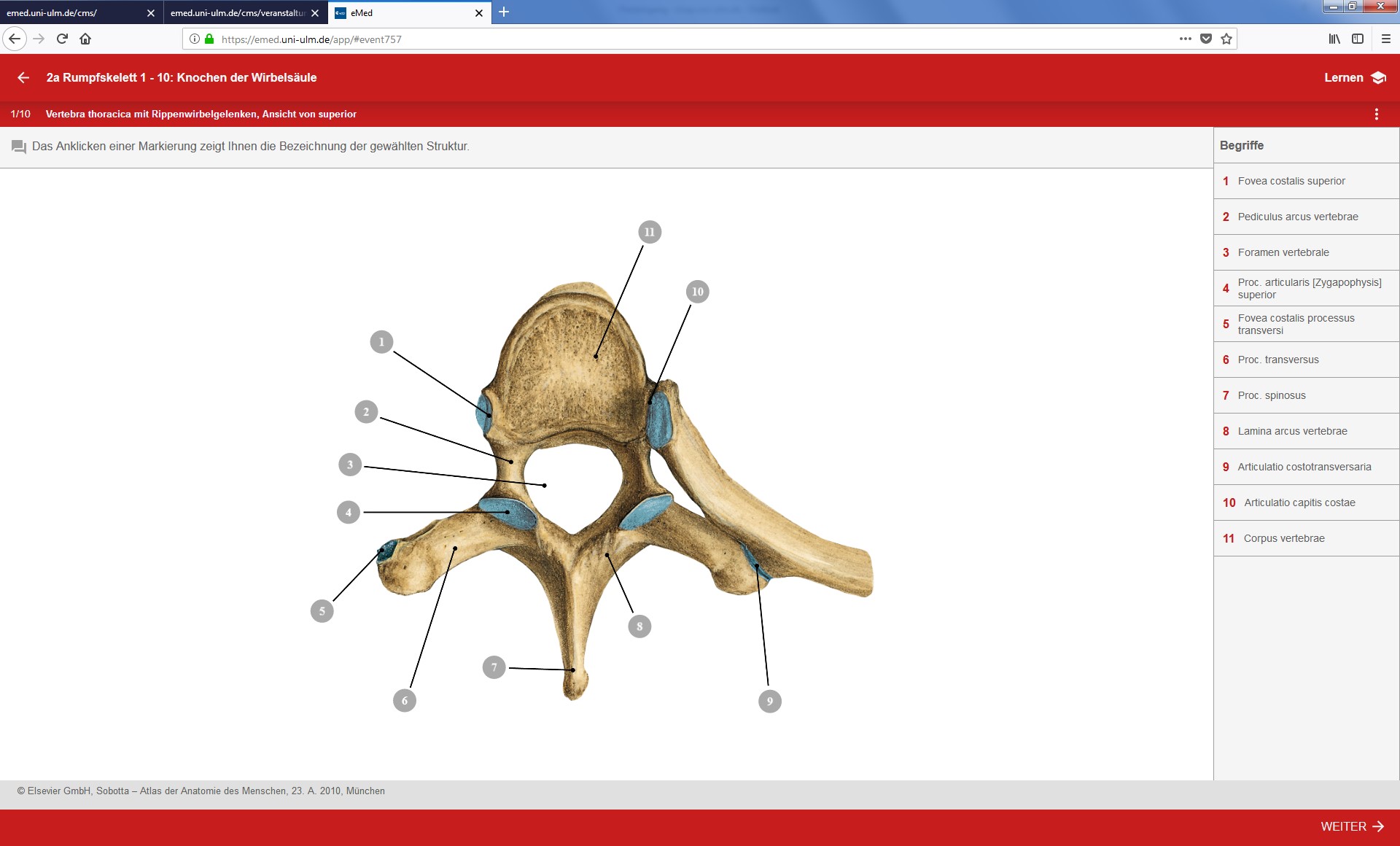Close the first emed.uni-ulm.de/cms/ tab
1400x846 pixels.
tap(151, 13)
